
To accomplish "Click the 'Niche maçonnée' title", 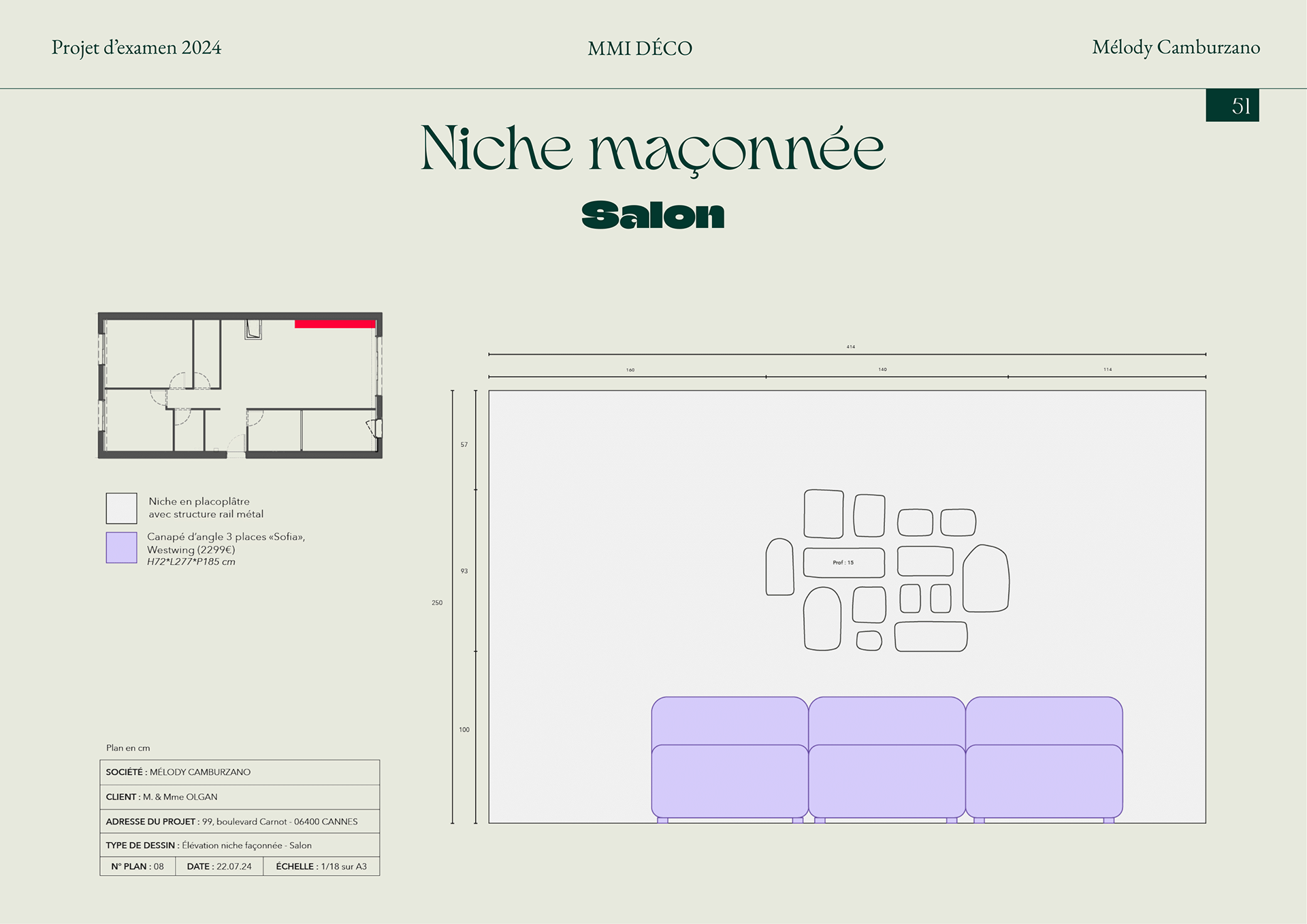I will click(653, 148).
